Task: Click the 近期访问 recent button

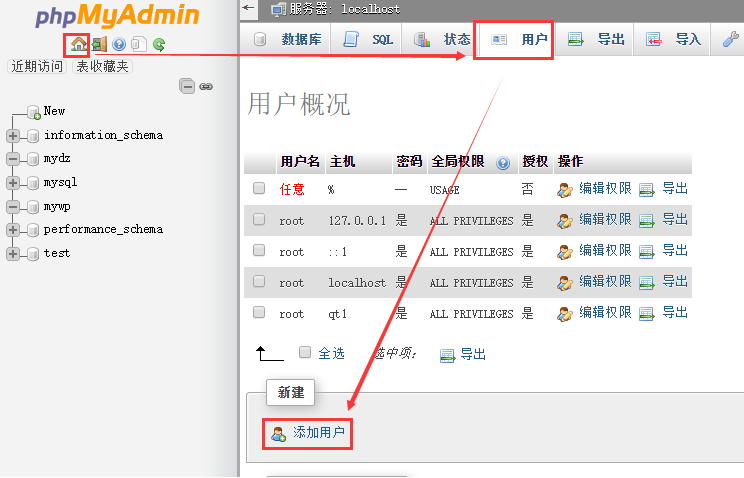Action: coord(37,66)
